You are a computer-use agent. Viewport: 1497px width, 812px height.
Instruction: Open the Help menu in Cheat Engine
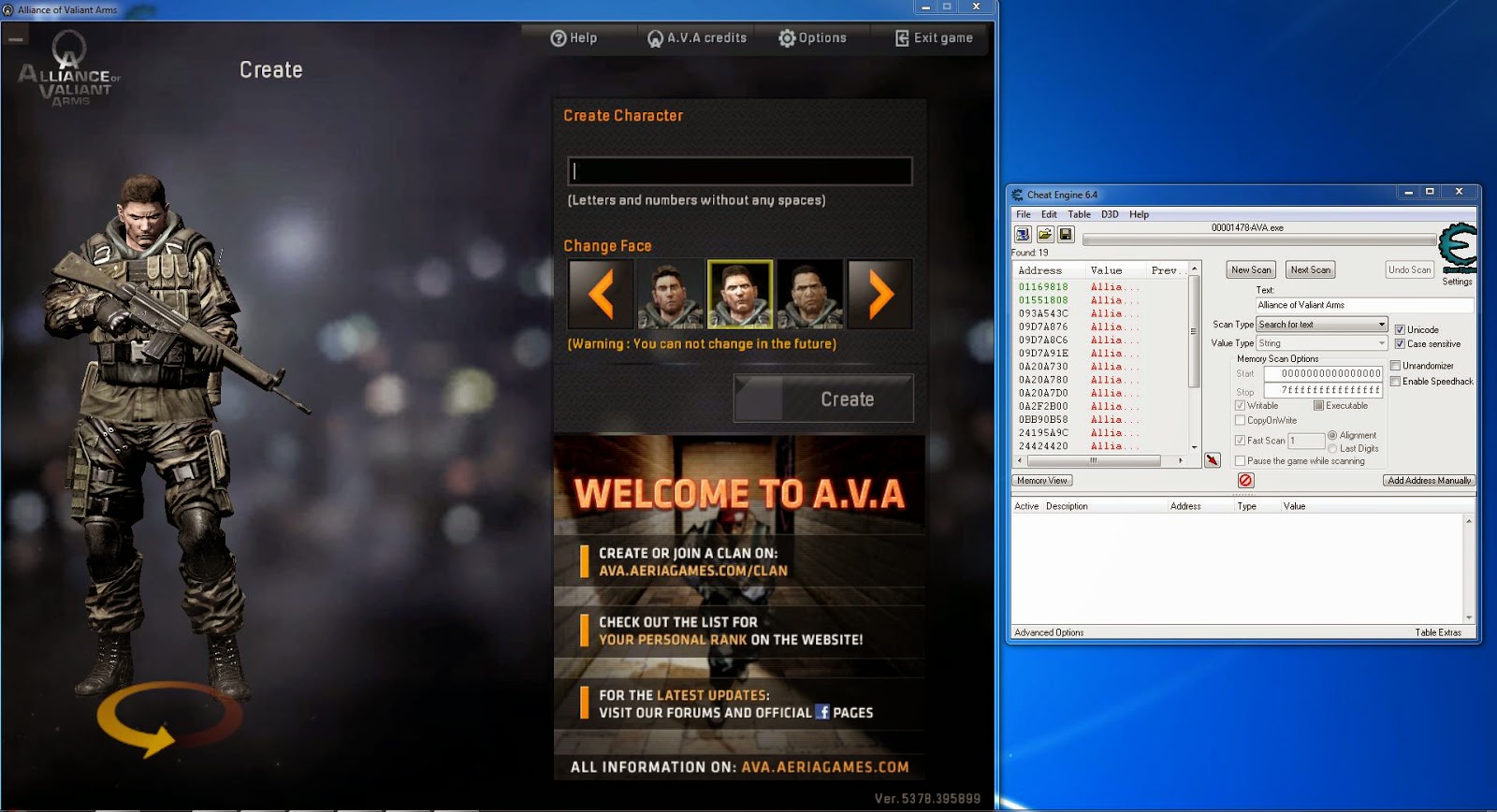[x=1139, y=214]
